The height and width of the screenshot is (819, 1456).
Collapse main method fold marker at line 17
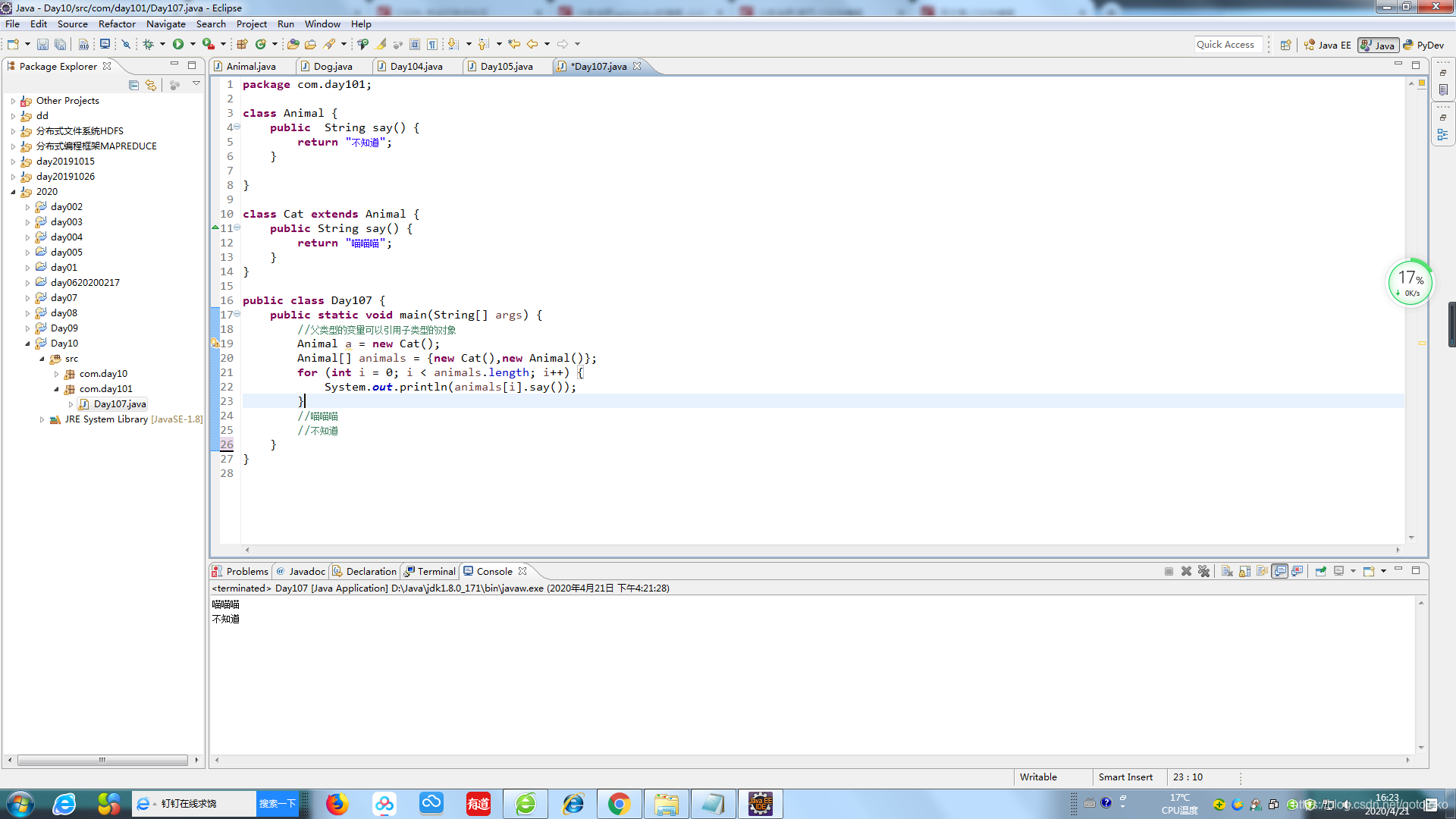tap(237, 314)
